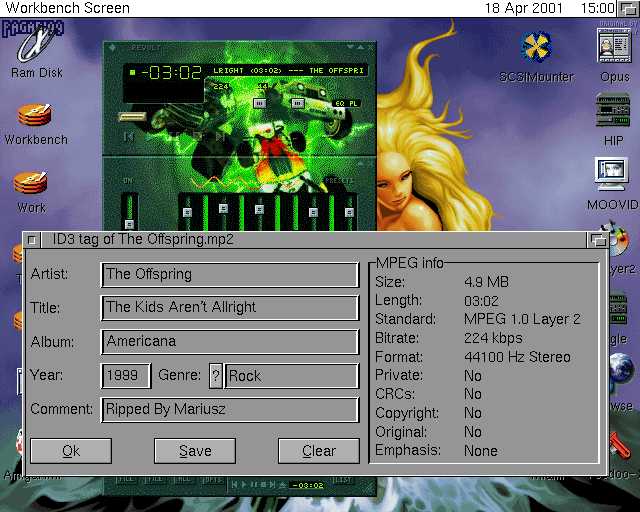This screenshot has height=512, width=640.
Task: Click the Album field containing Americana
Action: pos(230,342)
